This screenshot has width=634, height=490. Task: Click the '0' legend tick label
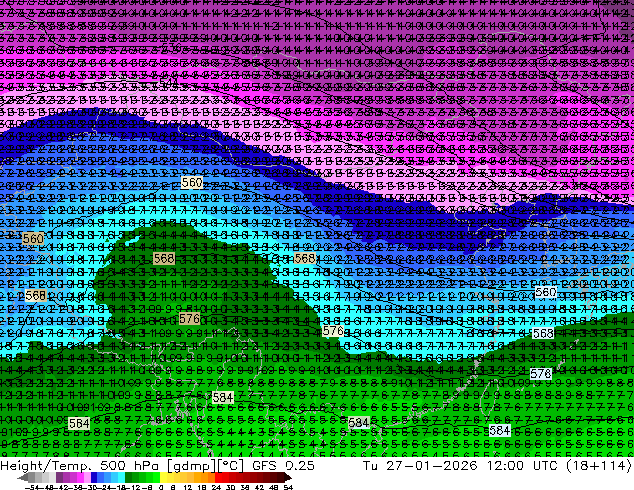[161, 487]
